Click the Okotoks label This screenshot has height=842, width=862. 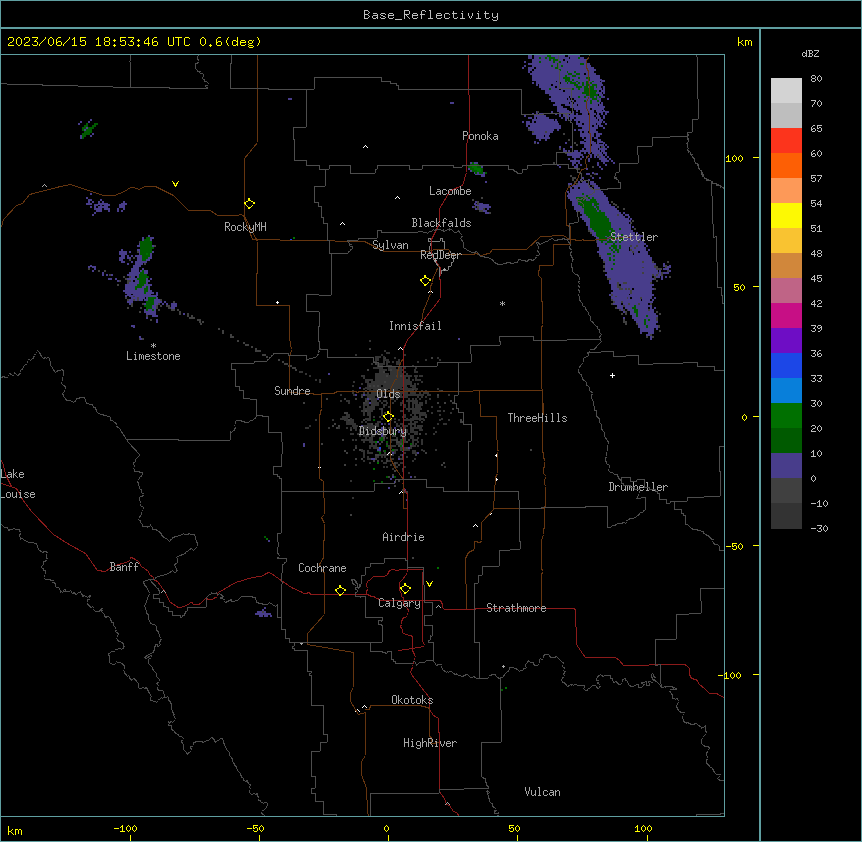412,700
